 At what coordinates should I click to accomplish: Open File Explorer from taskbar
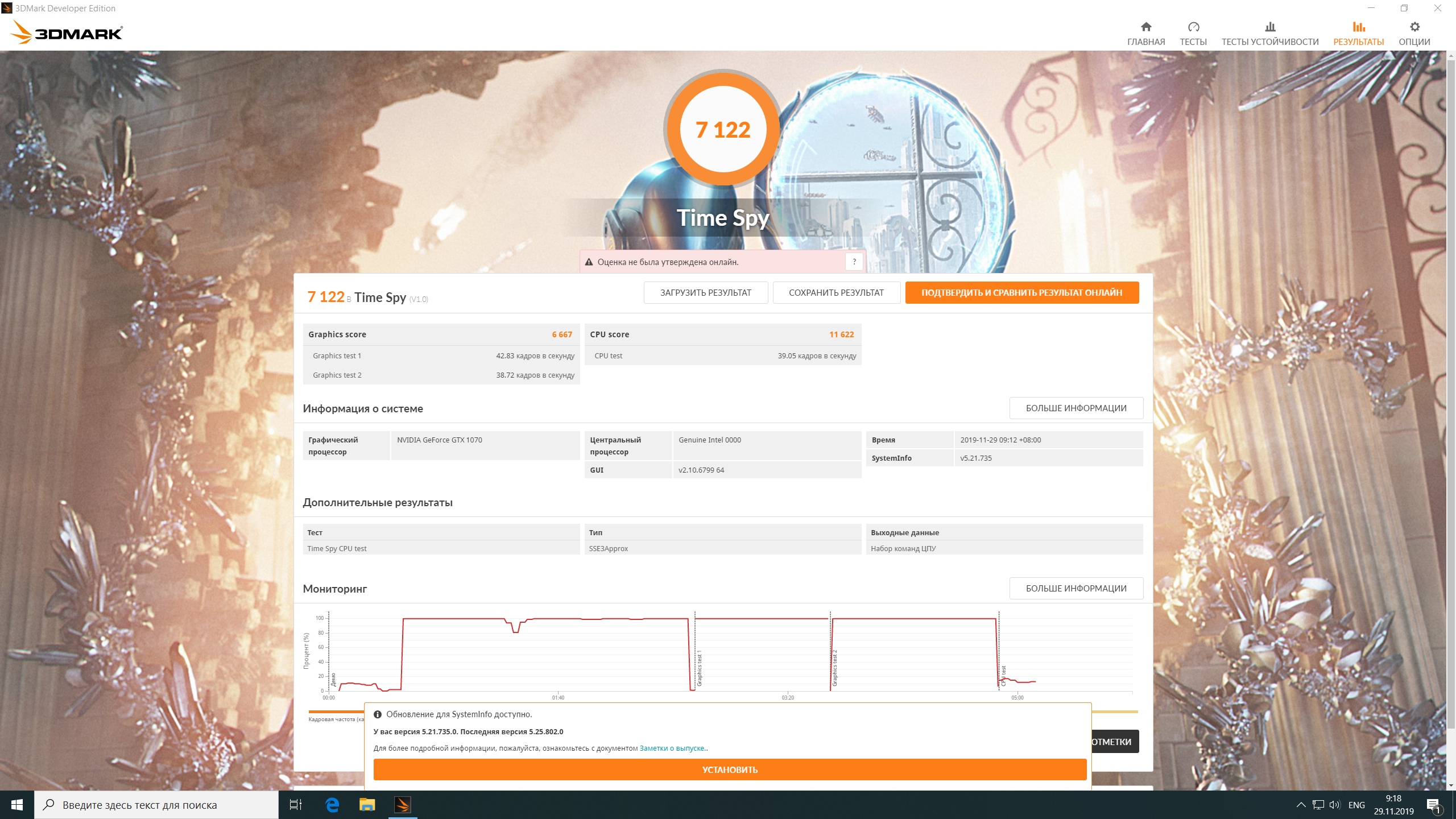[367, 804]
